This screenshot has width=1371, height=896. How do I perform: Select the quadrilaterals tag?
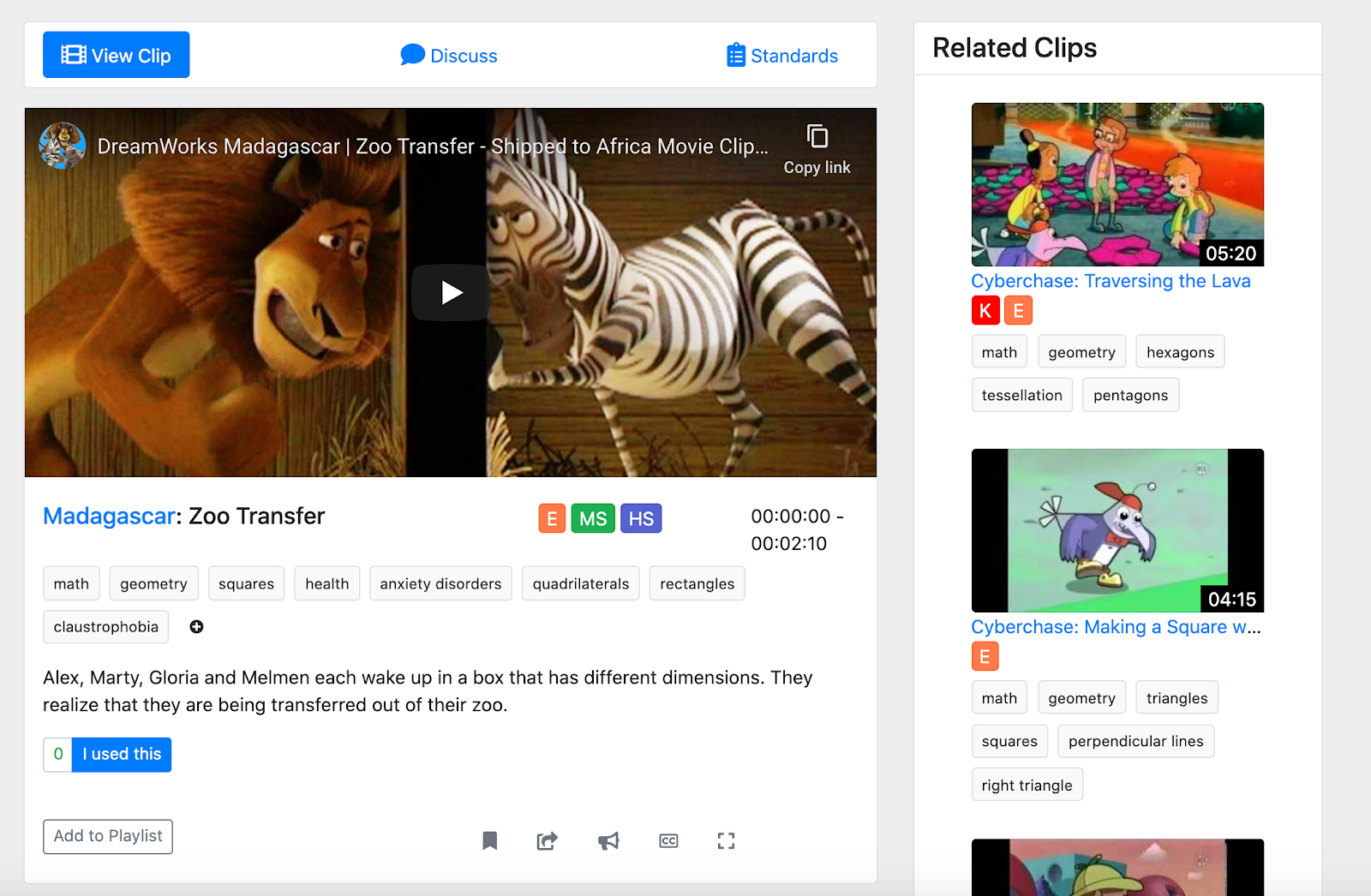pos(581,583)
